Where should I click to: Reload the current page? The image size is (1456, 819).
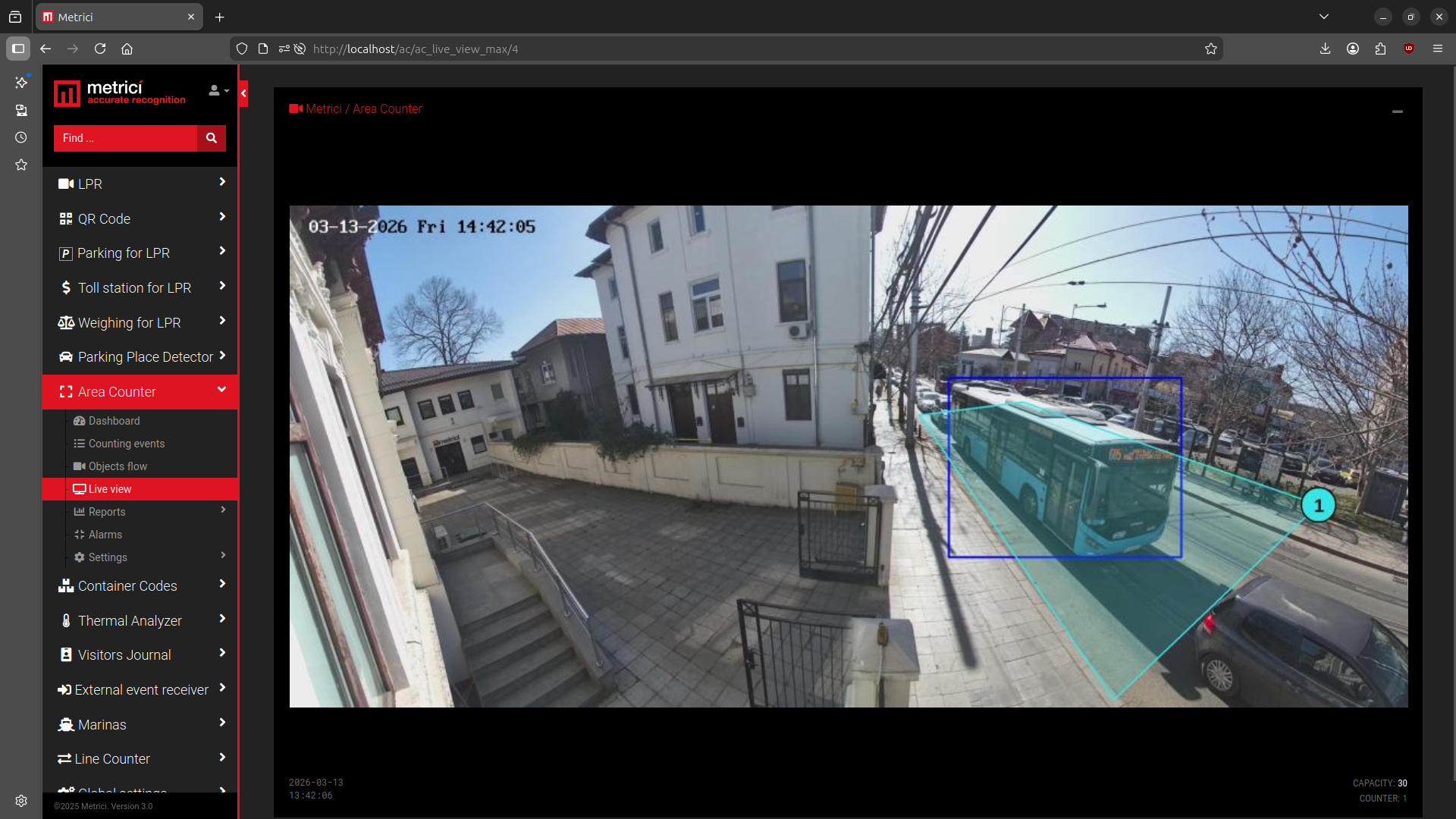tap(100, 49)
